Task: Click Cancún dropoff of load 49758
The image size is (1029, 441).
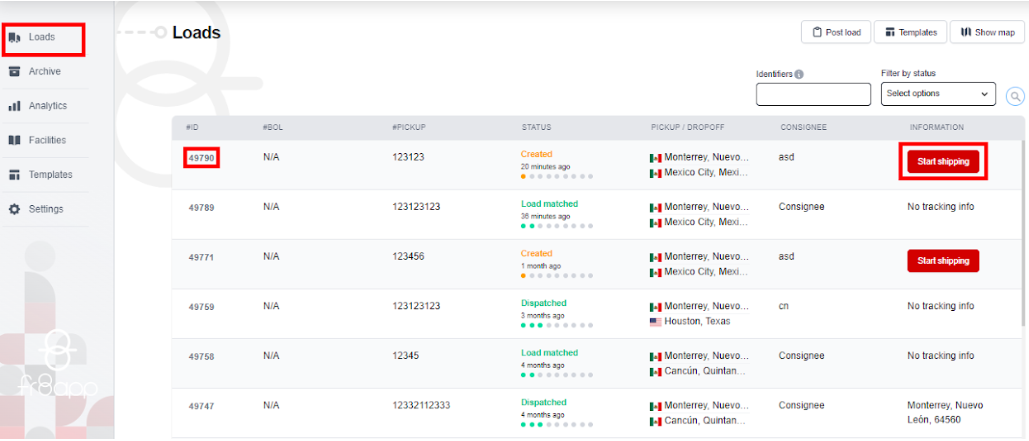Action: coord(707,371)
